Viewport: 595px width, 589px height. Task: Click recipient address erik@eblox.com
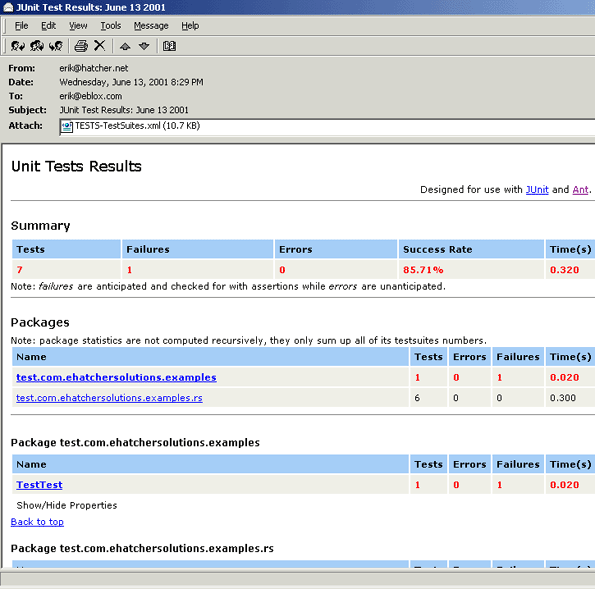point(91,96)
